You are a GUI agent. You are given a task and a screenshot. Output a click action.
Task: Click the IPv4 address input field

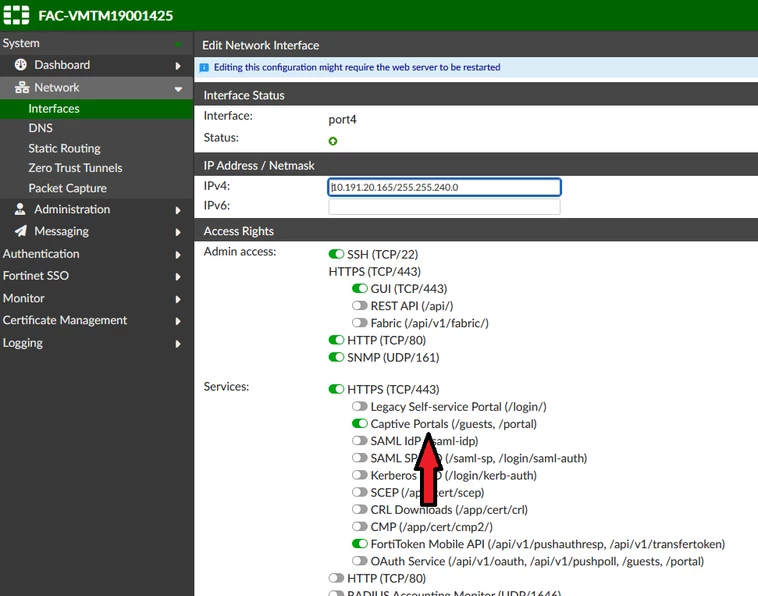(444, 187)
